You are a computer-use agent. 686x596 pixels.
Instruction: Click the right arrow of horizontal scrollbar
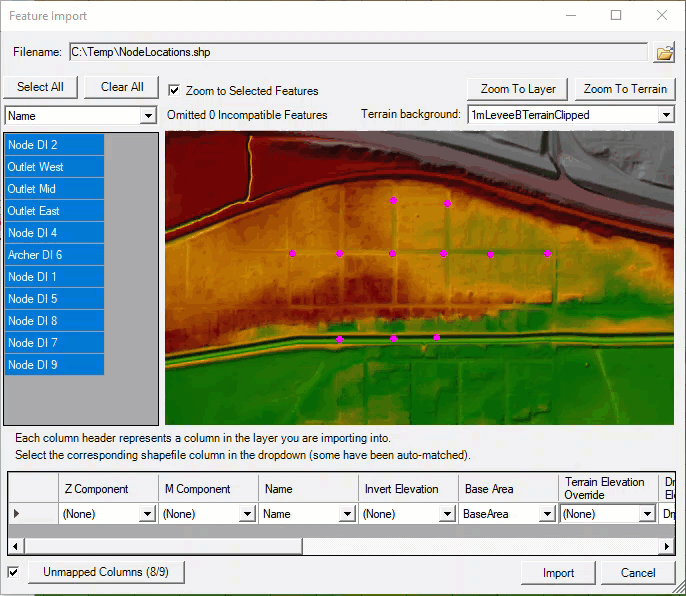[x=668, y=546]
